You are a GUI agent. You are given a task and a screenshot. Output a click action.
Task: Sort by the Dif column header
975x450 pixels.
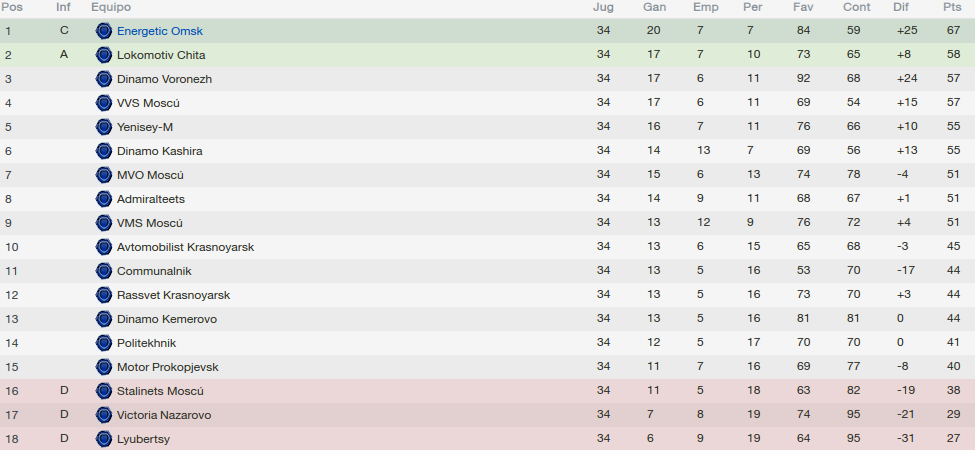pos(901,7)
